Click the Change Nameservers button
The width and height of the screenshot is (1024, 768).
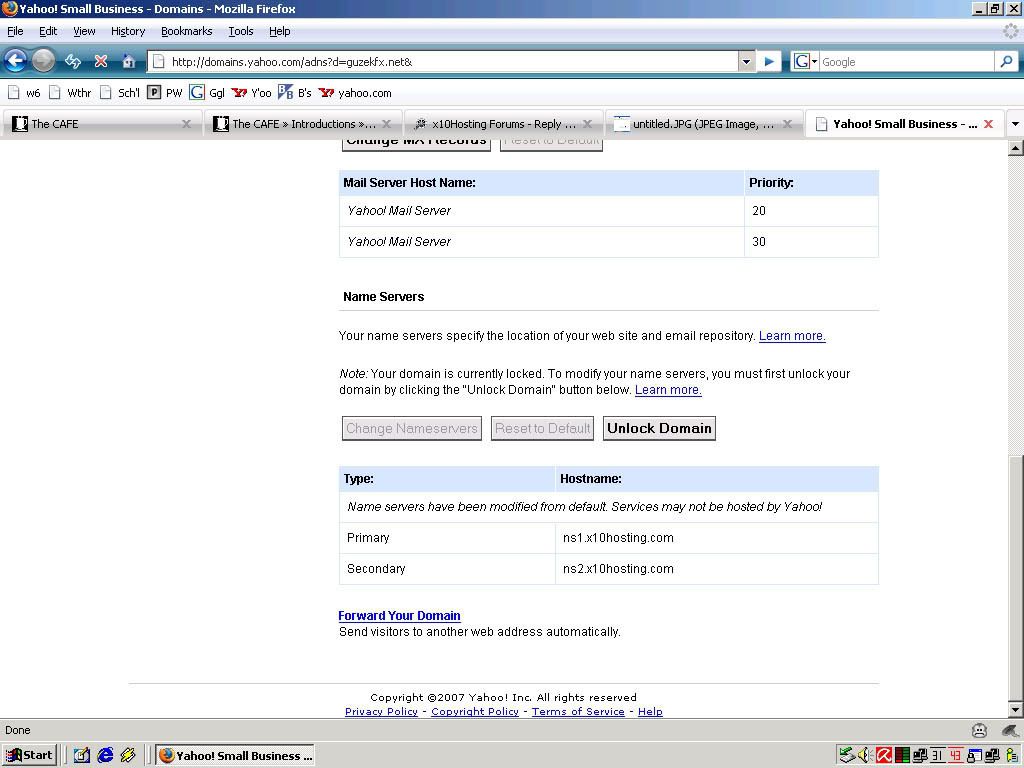(411, 428)
